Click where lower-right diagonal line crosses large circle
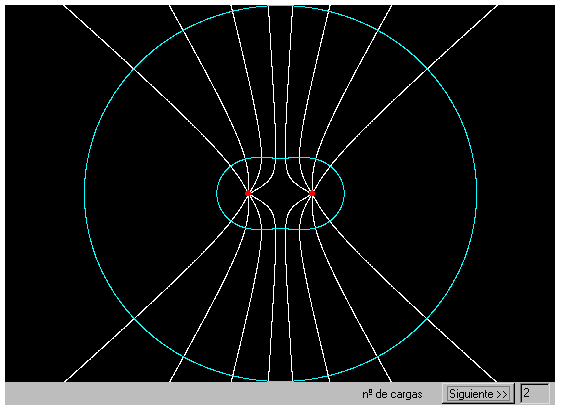 coord(427,318)
